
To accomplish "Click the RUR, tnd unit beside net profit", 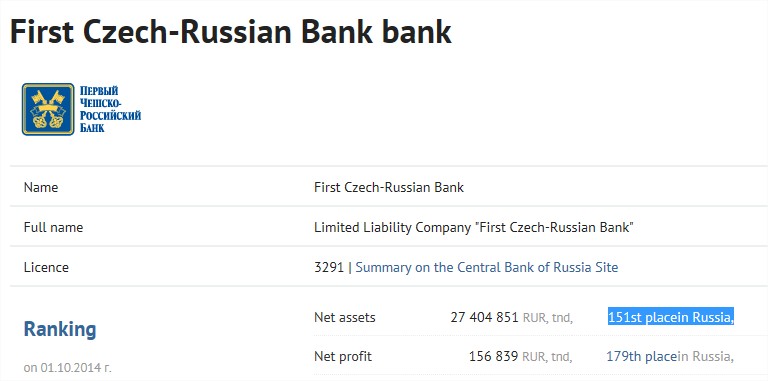I will (x=548, y=357).
